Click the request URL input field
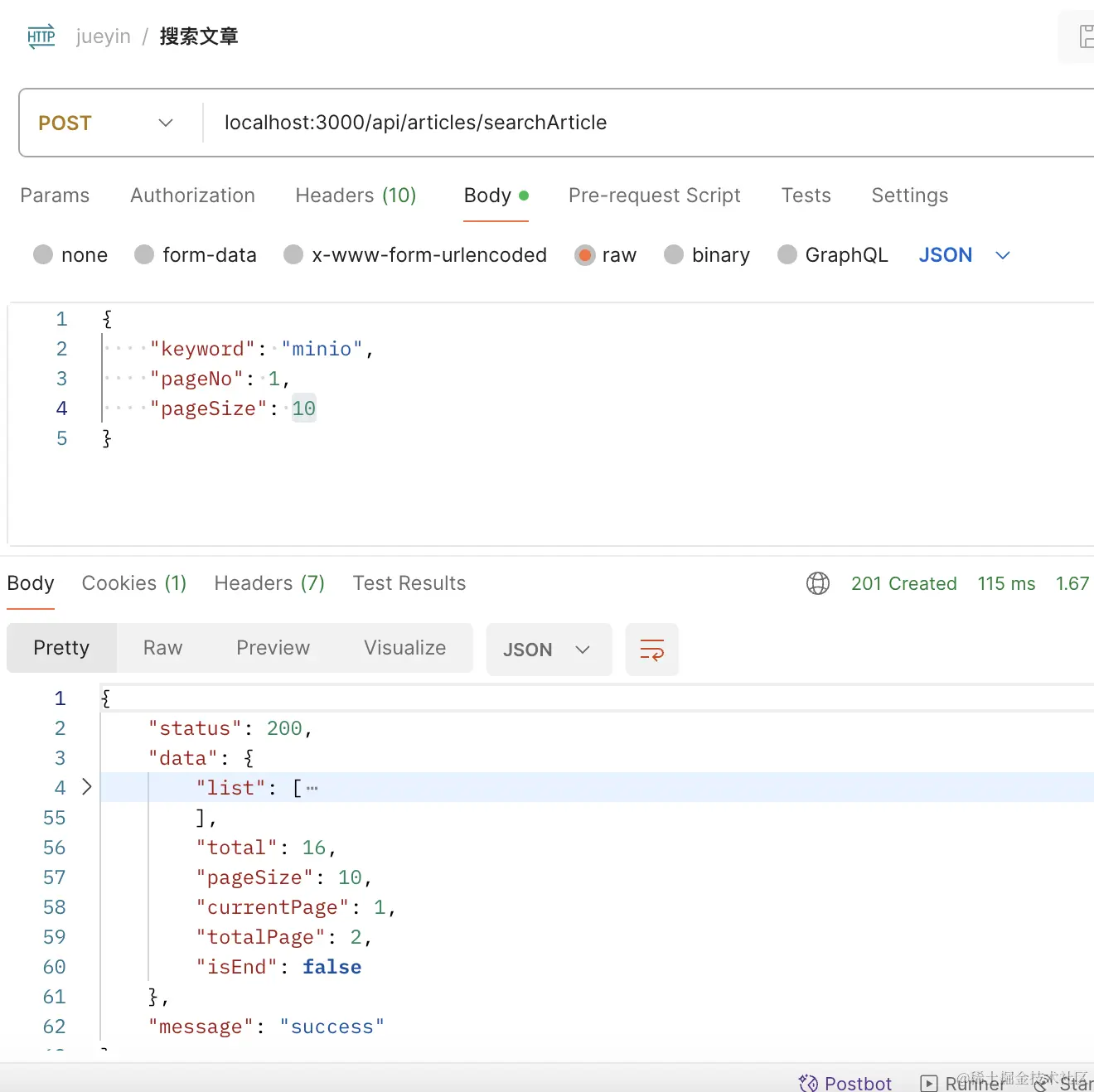The height and width of the screenshot is (1092, 1094). (x=580, y=123)
